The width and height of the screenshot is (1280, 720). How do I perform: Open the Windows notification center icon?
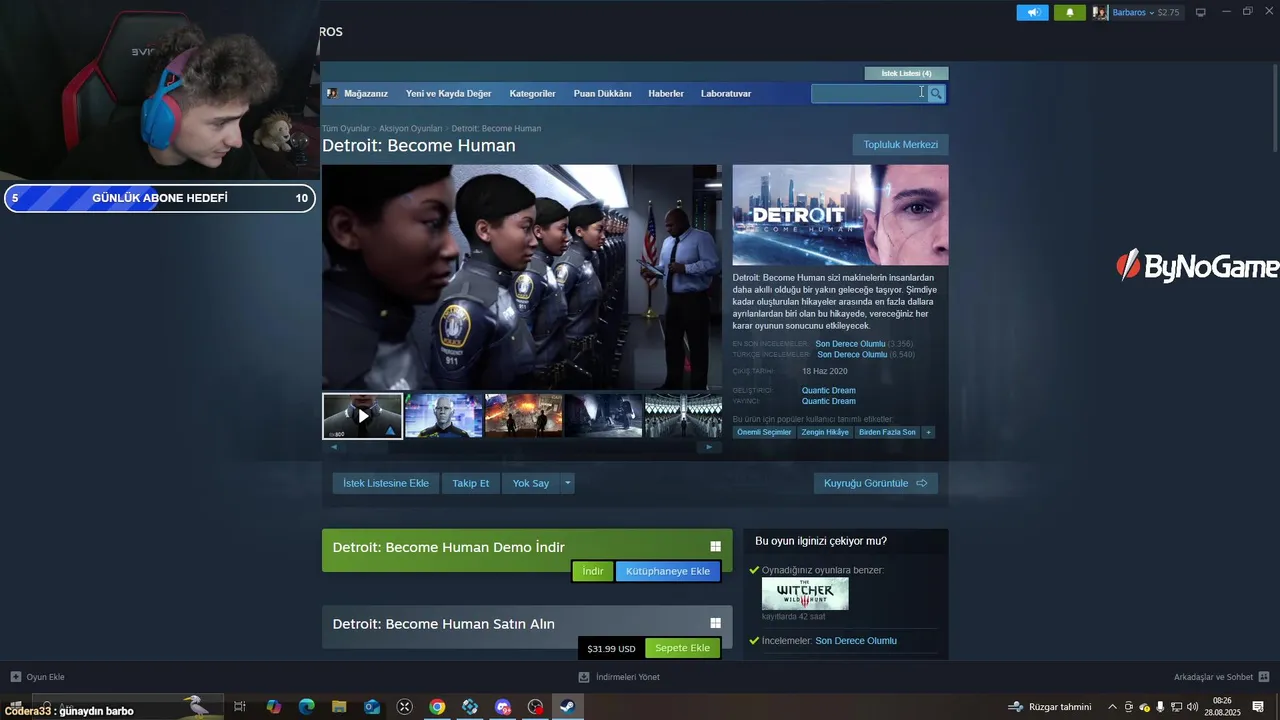coord(1258,707)
